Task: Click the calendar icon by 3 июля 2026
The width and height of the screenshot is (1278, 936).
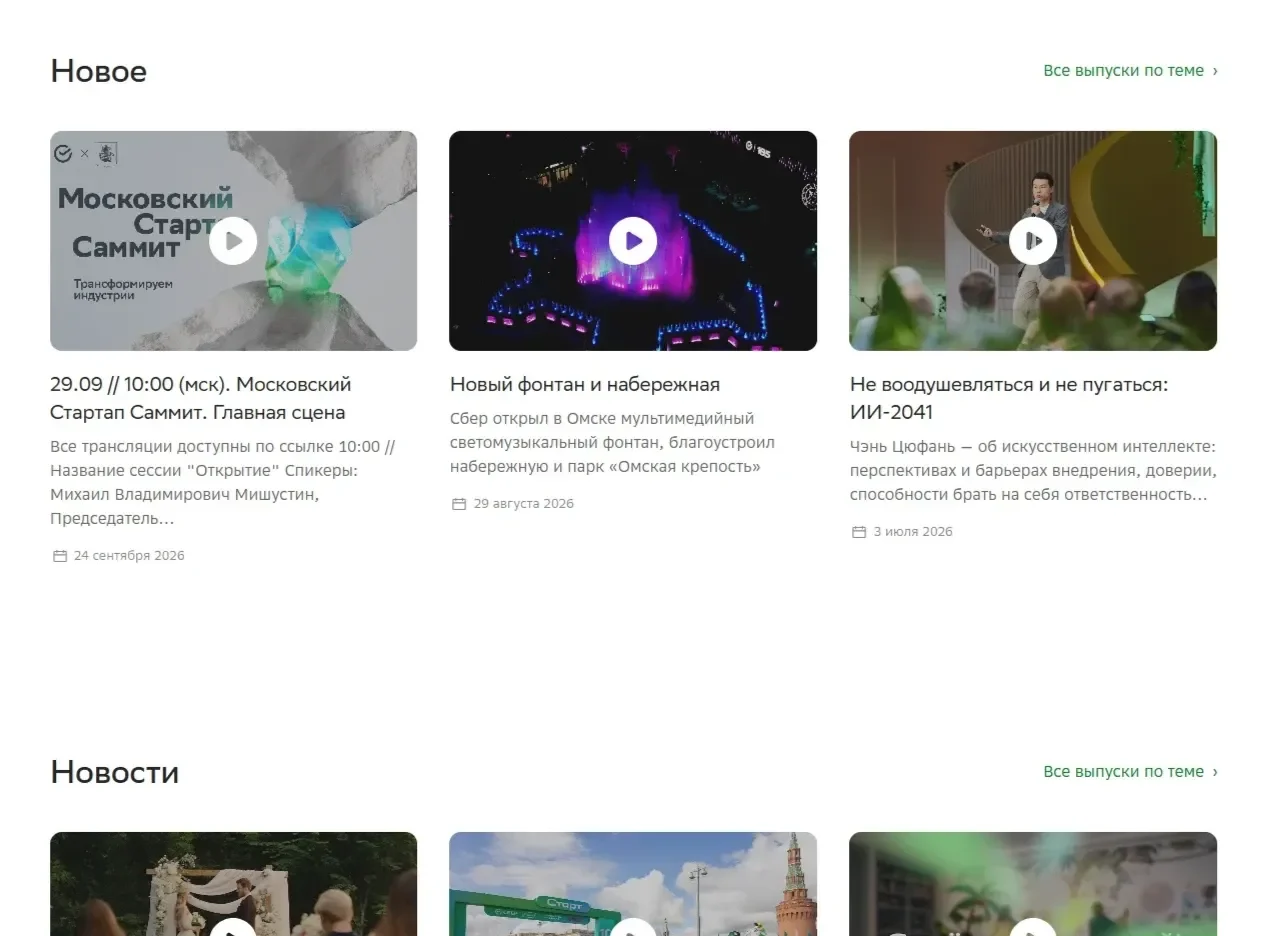Action: pyautogui.click(x=859, y=532)
